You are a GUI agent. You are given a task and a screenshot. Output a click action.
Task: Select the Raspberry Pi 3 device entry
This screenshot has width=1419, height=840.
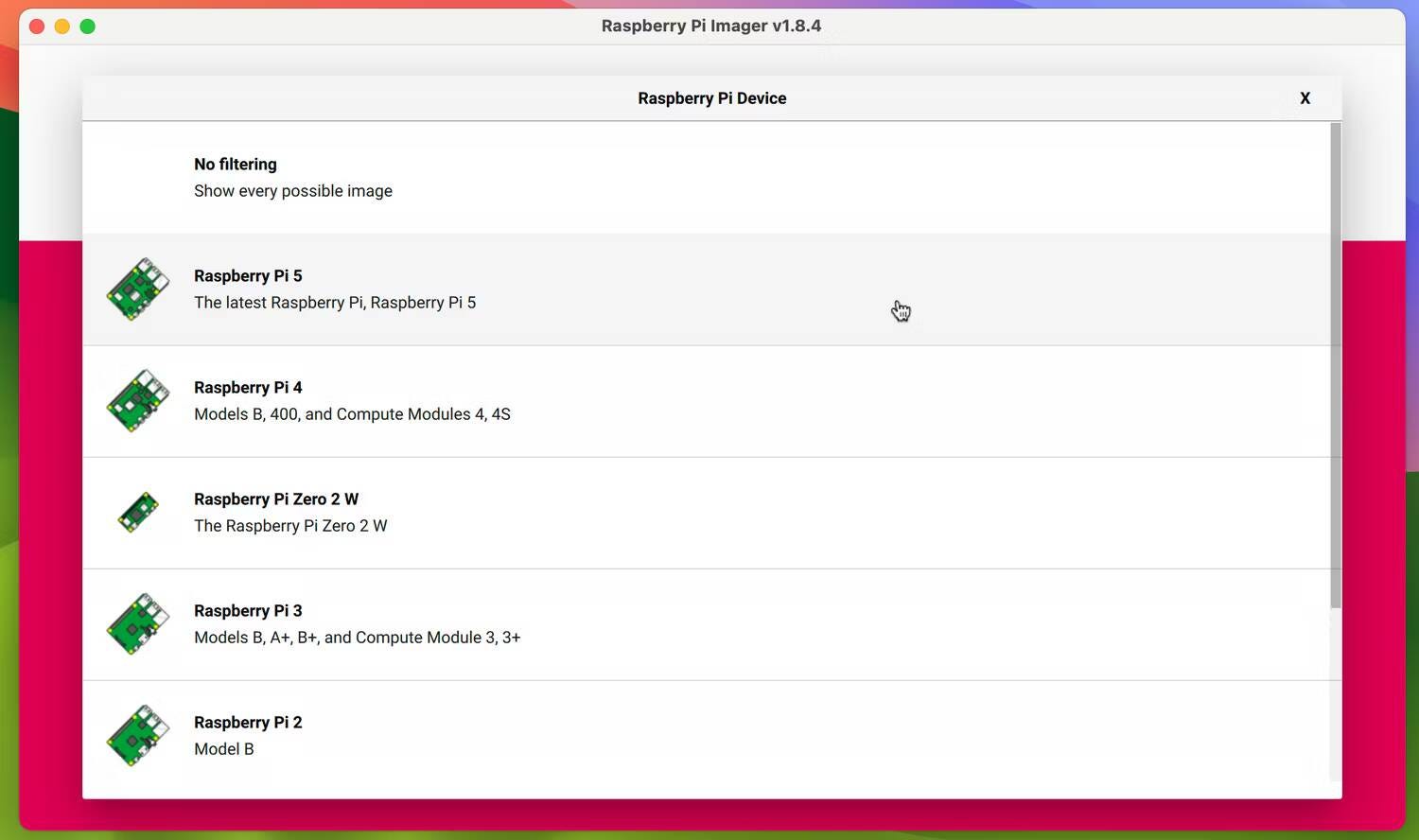tap(662, 623)
